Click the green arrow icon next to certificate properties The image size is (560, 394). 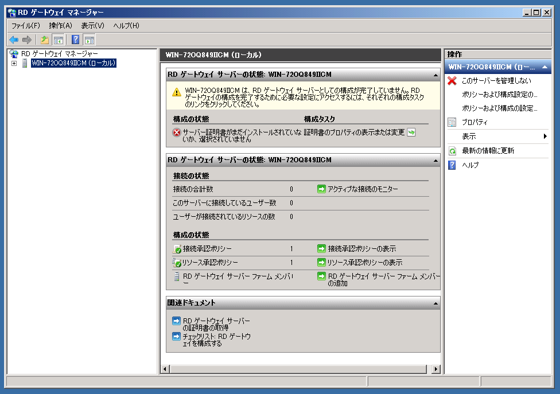[411, 133]
